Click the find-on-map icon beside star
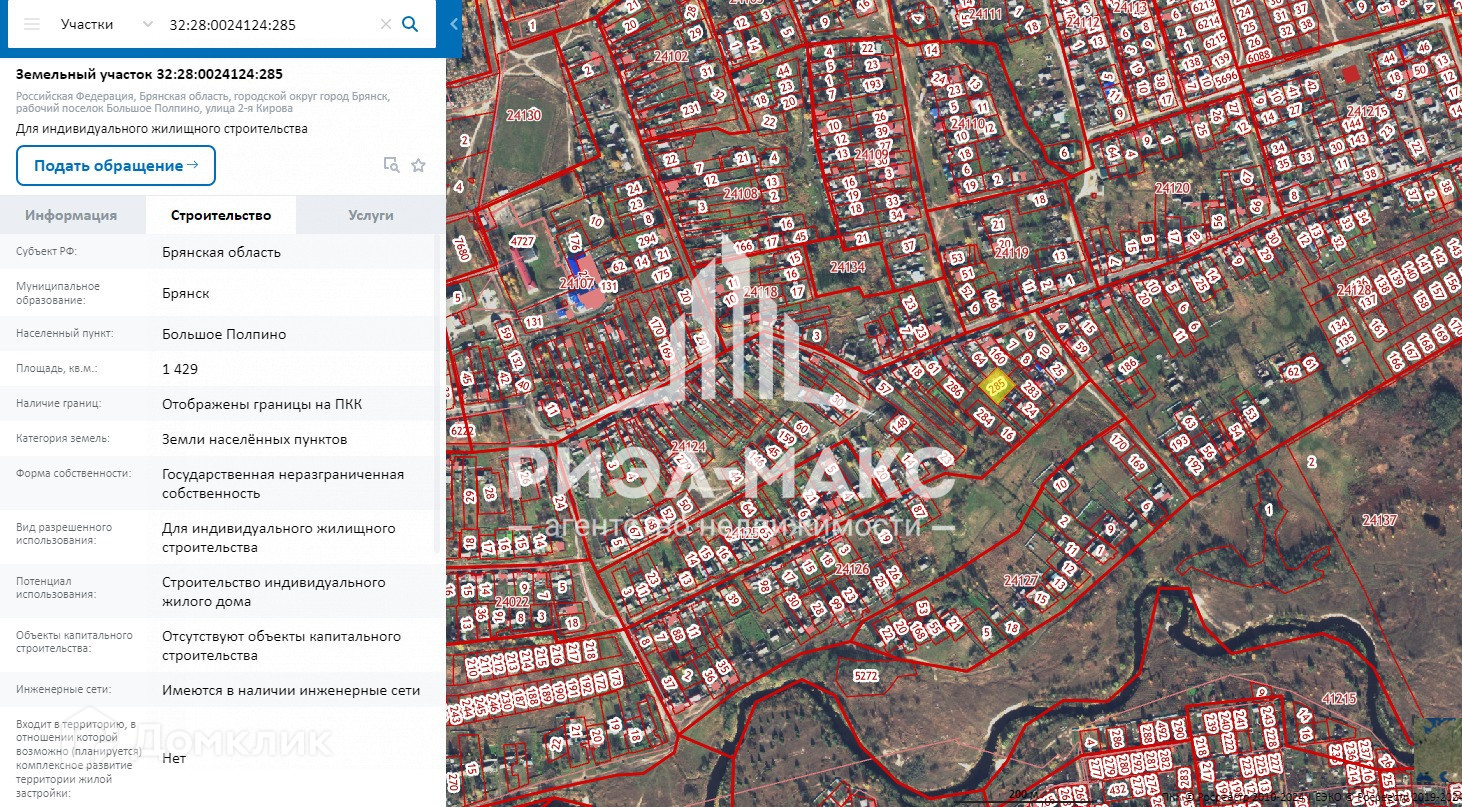Screen dimensions: 1462x807 [x=391, y=165]
